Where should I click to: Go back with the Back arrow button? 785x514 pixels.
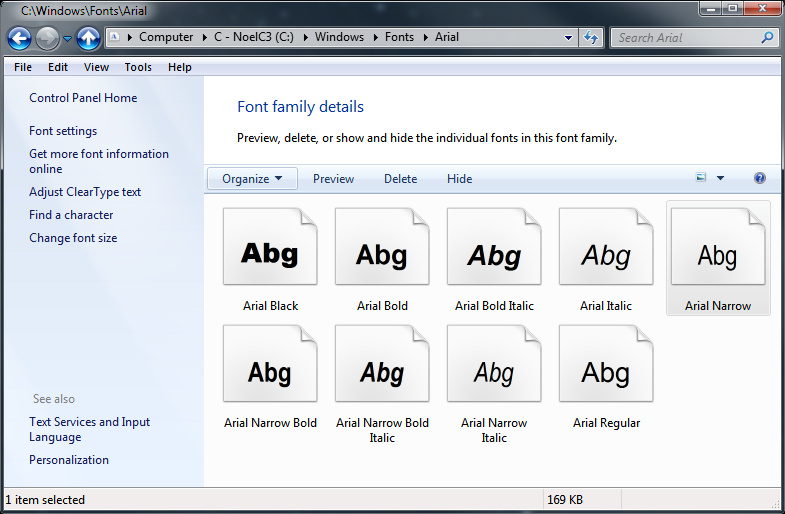[x=20, y=38]
